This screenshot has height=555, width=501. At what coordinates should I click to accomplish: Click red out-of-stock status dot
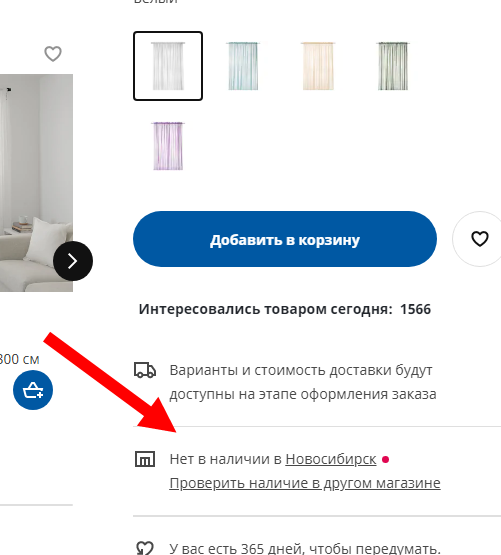pyautogui.click(x=386, y=459)
